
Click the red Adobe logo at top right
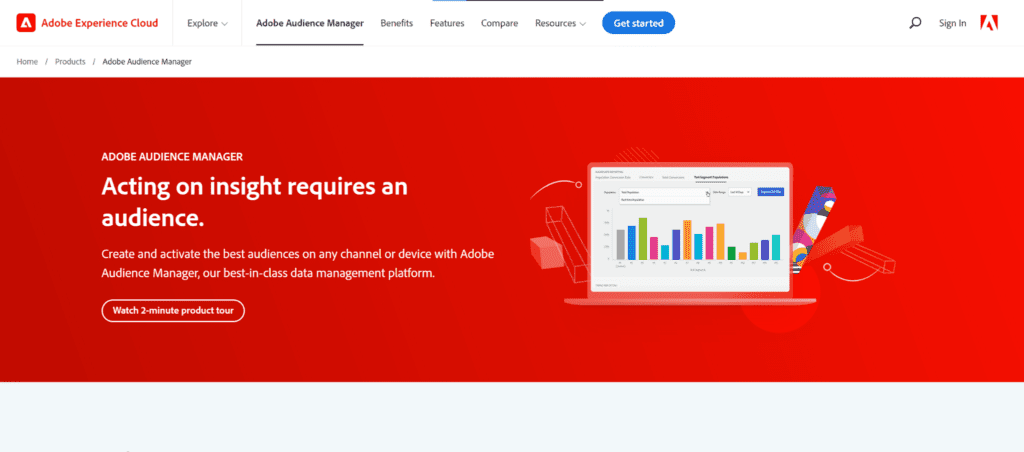[x=989, y=23]
